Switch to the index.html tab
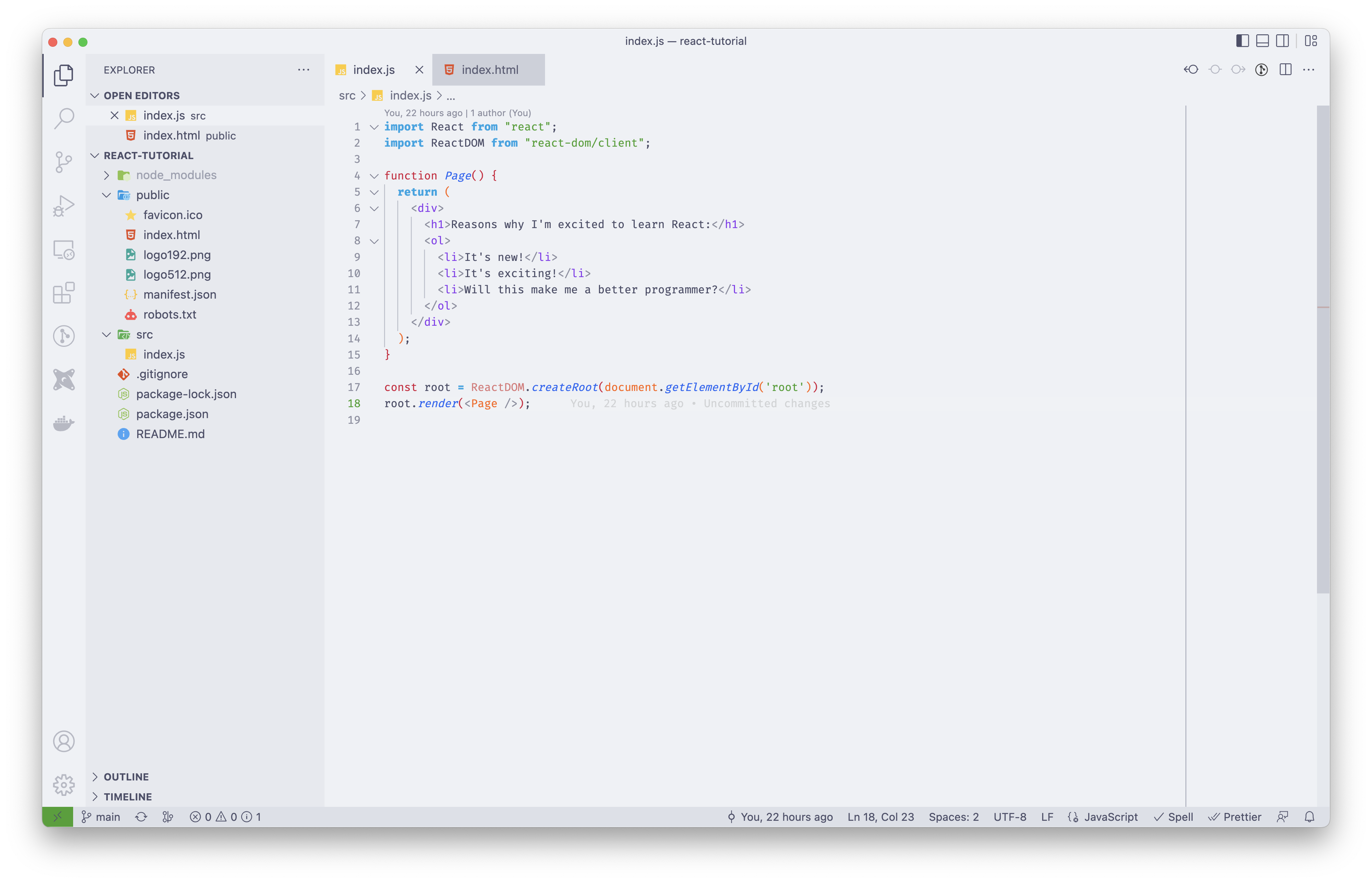 point(490,69)
